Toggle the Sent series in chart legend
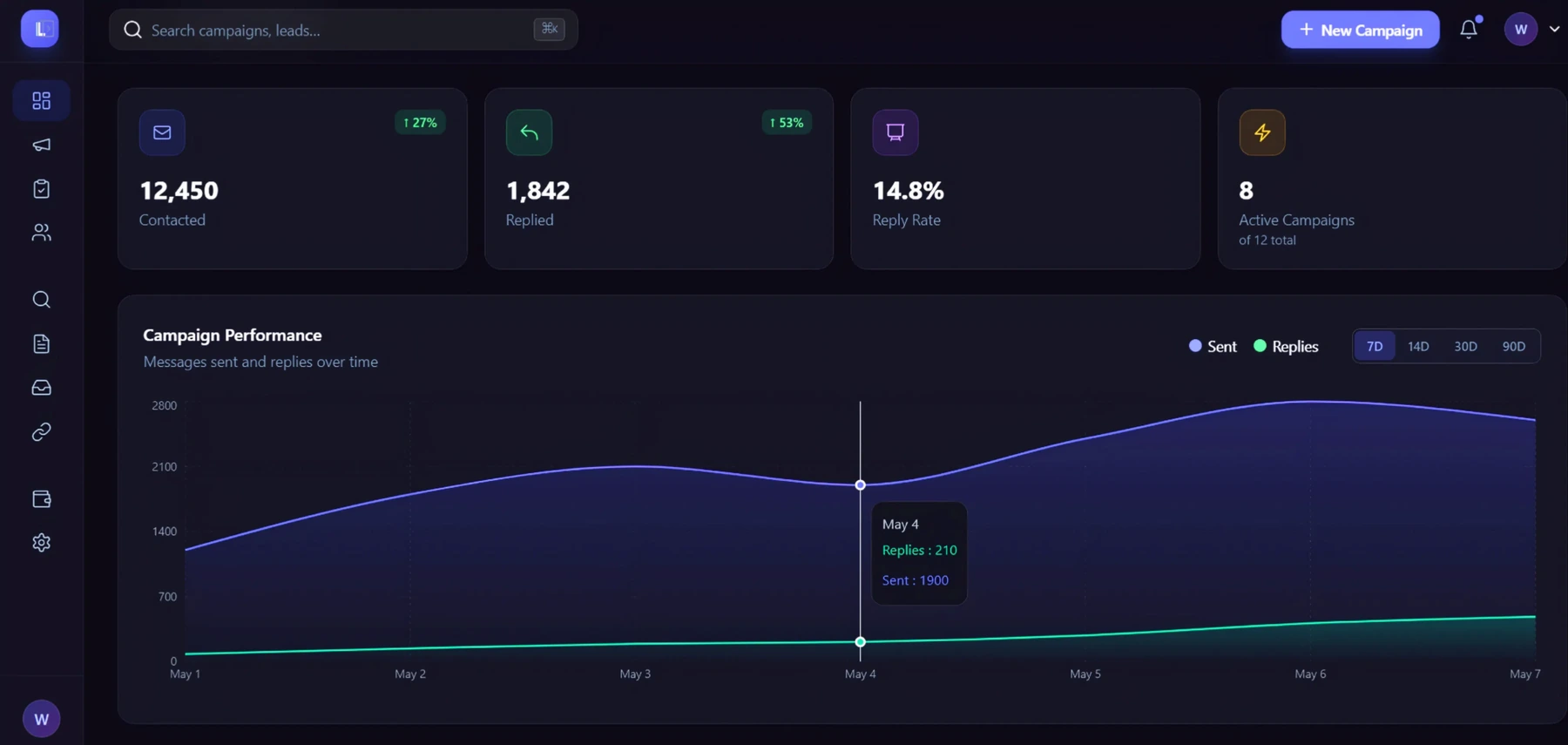 pyautogui.click(x=1213, y=346)
